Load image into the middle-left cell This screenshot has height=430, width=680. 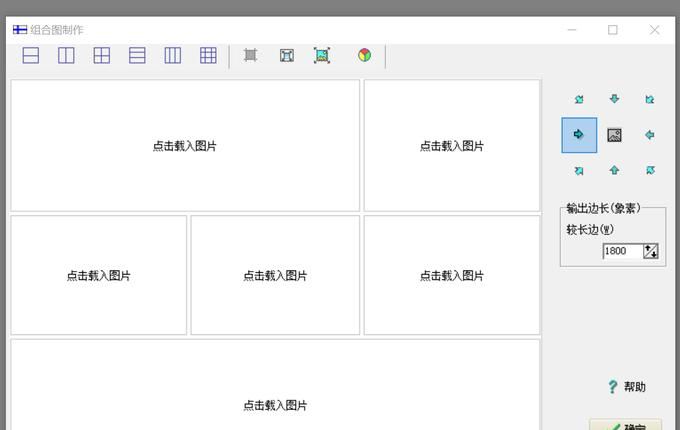pos(99,275)
